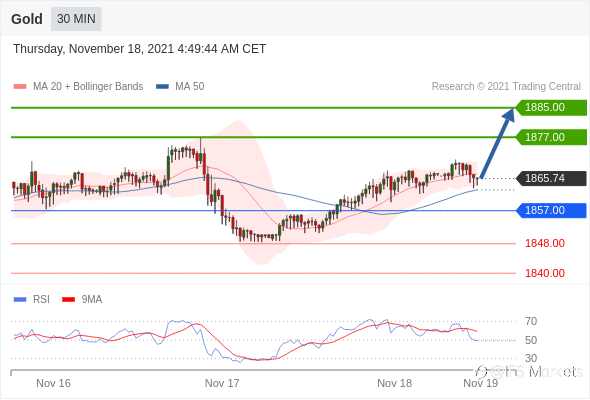Click the MA 20 + Bollinger Bands legend label
590x400 pixels.
coord(88,87)
